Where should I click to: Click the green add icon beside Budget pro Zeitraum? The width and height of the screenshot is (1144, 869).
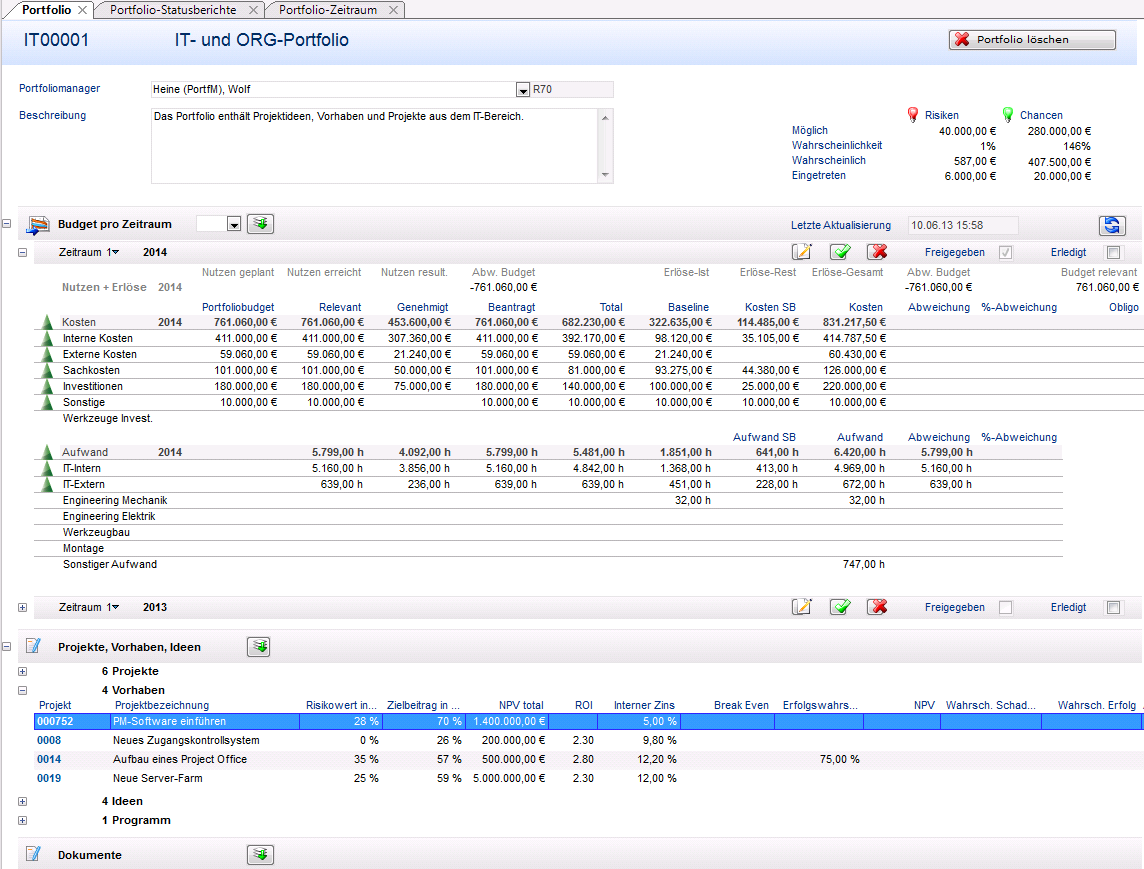pyautogui.click(x=260, y=224)
